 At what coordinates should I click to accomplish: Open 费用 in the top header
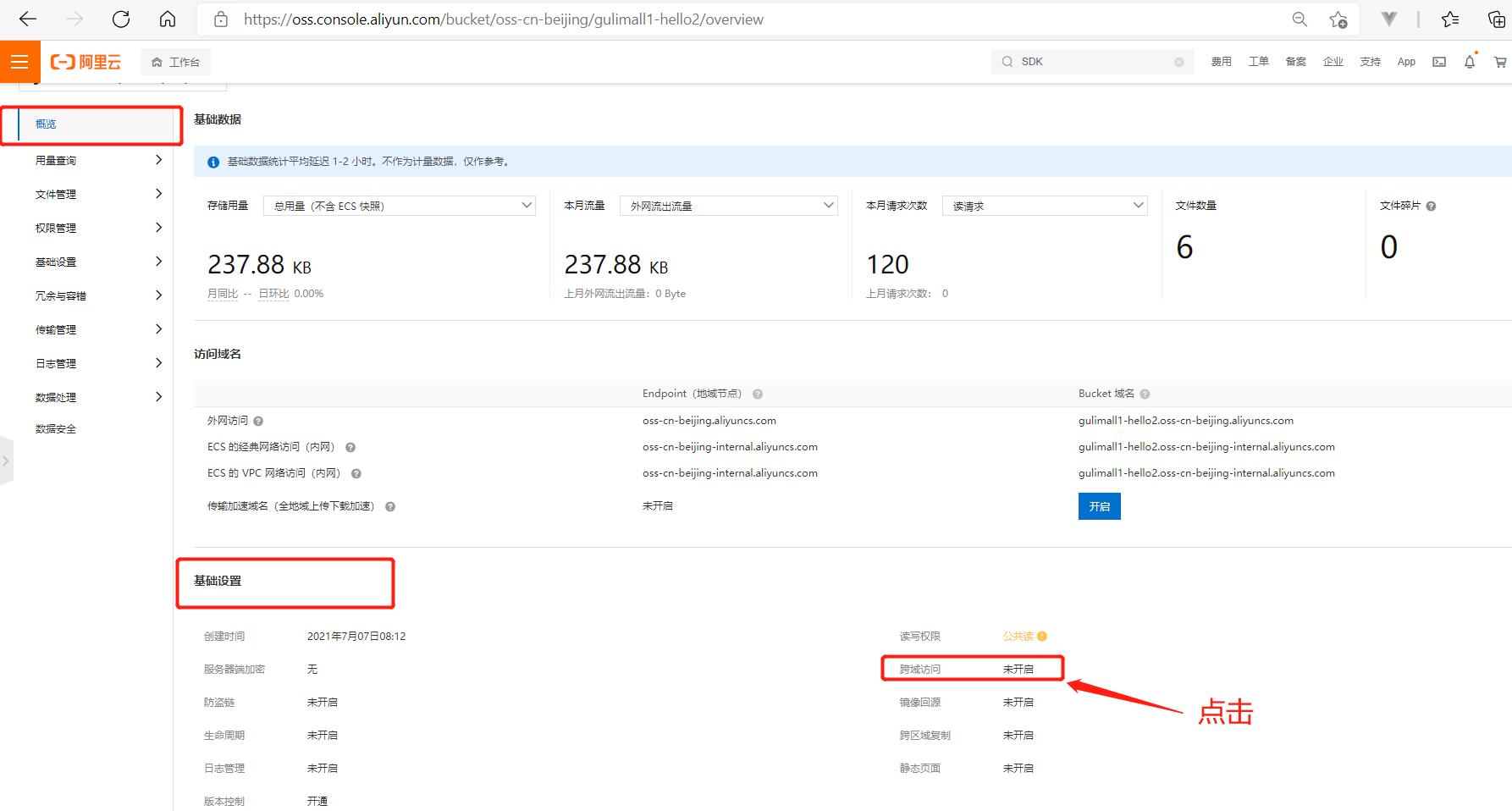pyautogui.click(x=1221, y=62)
